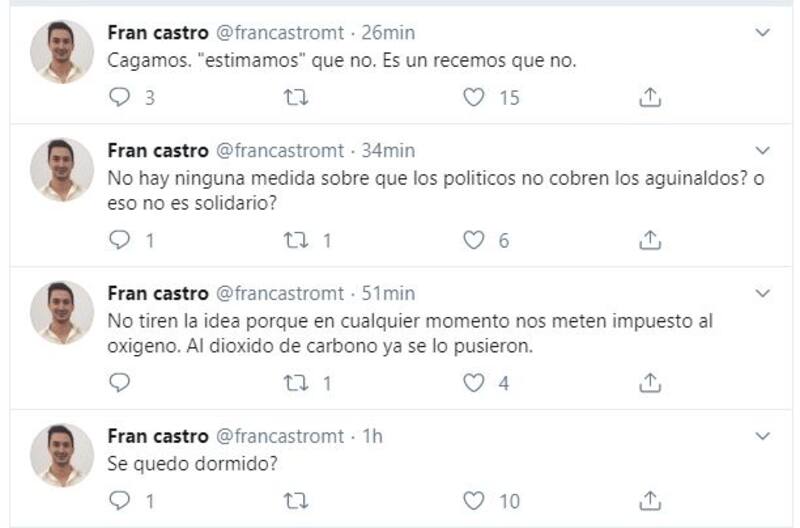Screen dimensions: 800x528
Task: Share the "Cagamos" tweet
Action: tap(650, 97)
